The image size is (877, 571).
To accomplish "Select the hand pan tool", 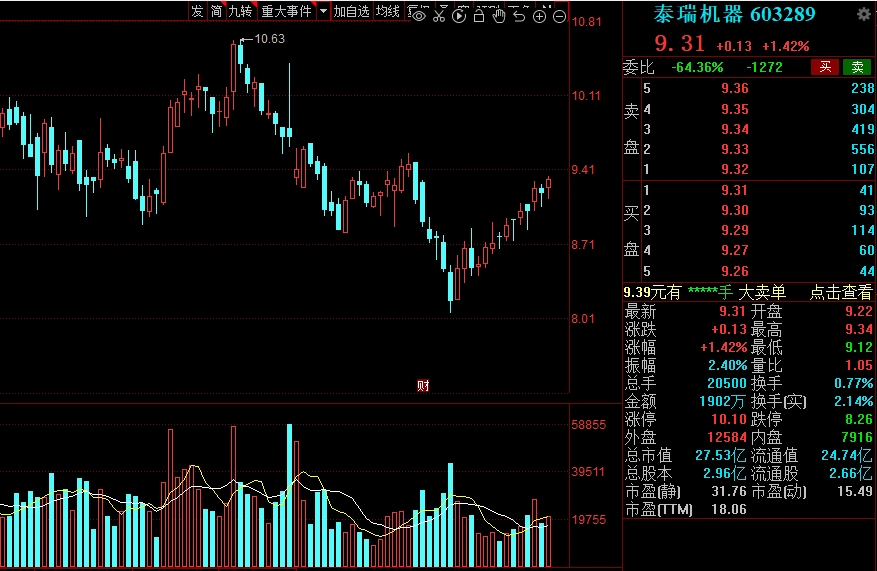I will coord(499,14).
